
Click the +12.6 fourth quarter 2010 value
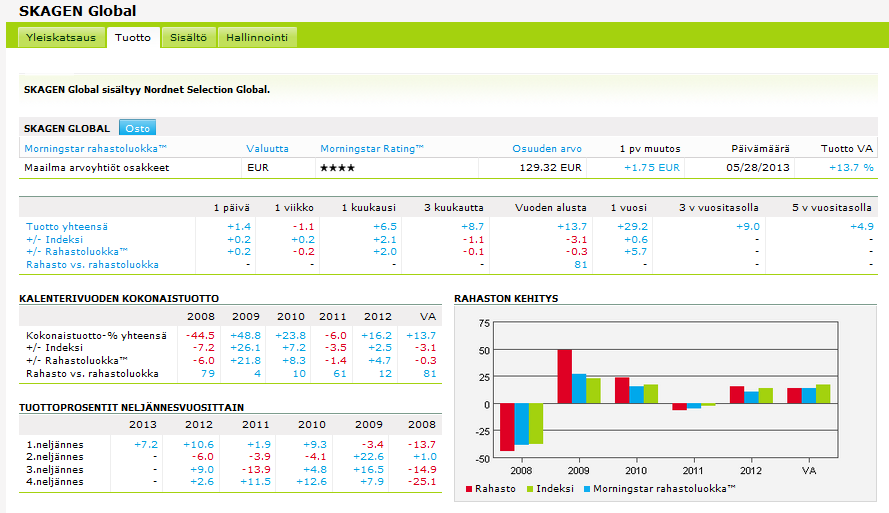pos(311,482)
